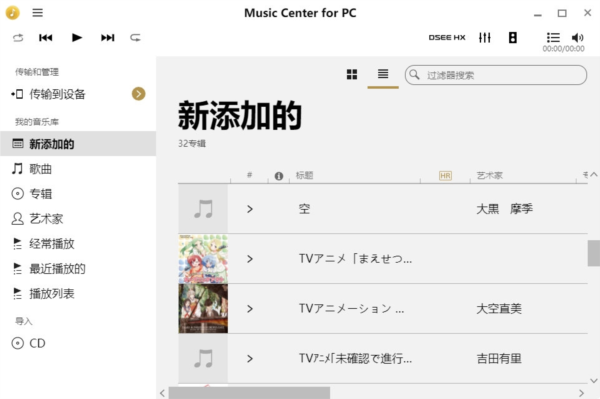Expand the TVアニメ「まえせつ album row
This screenshot has width=600, height=399.
tap(250, 259)
